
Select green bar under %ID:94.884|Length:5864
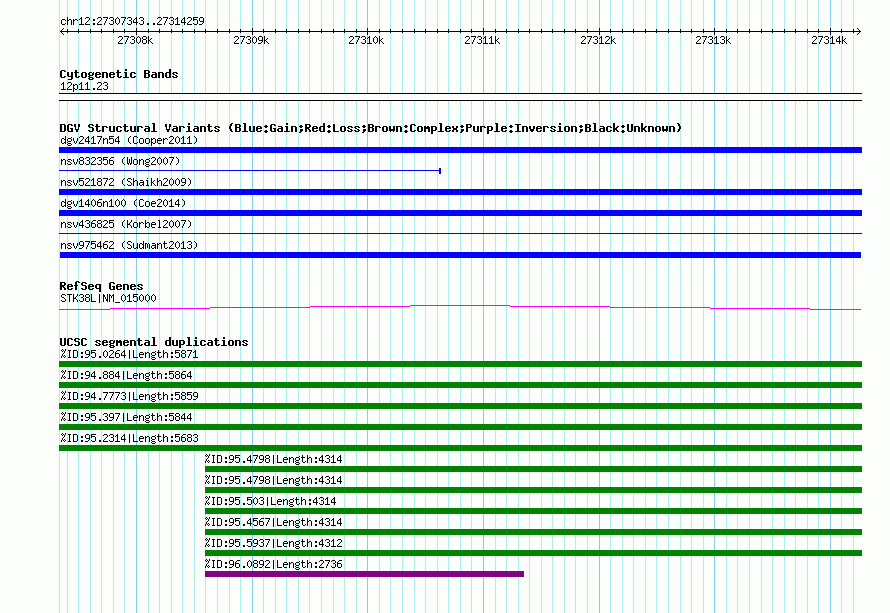[x=460, y=385]
